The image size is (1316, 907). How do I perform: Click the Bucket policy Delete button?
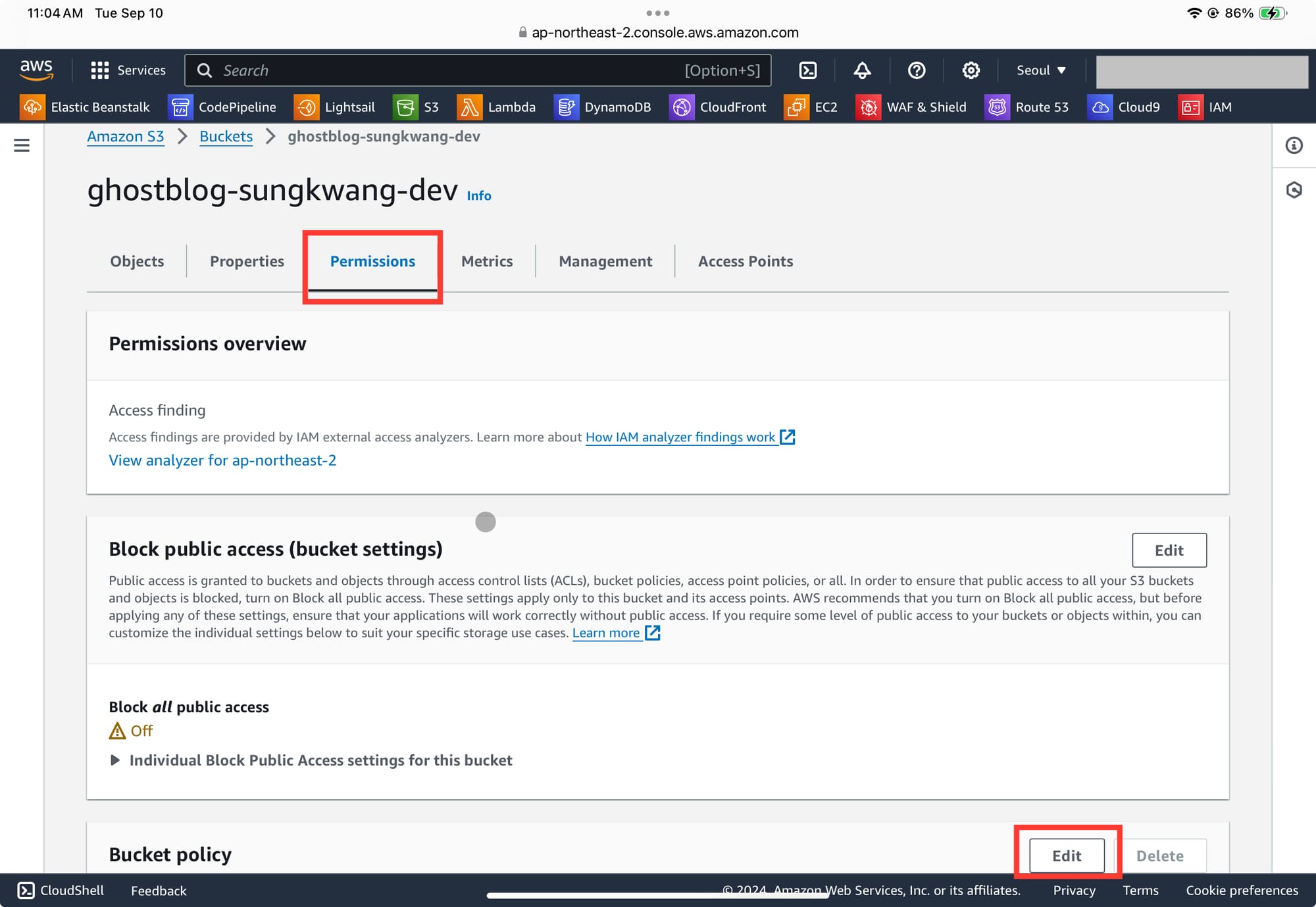tap(1160, 856)
